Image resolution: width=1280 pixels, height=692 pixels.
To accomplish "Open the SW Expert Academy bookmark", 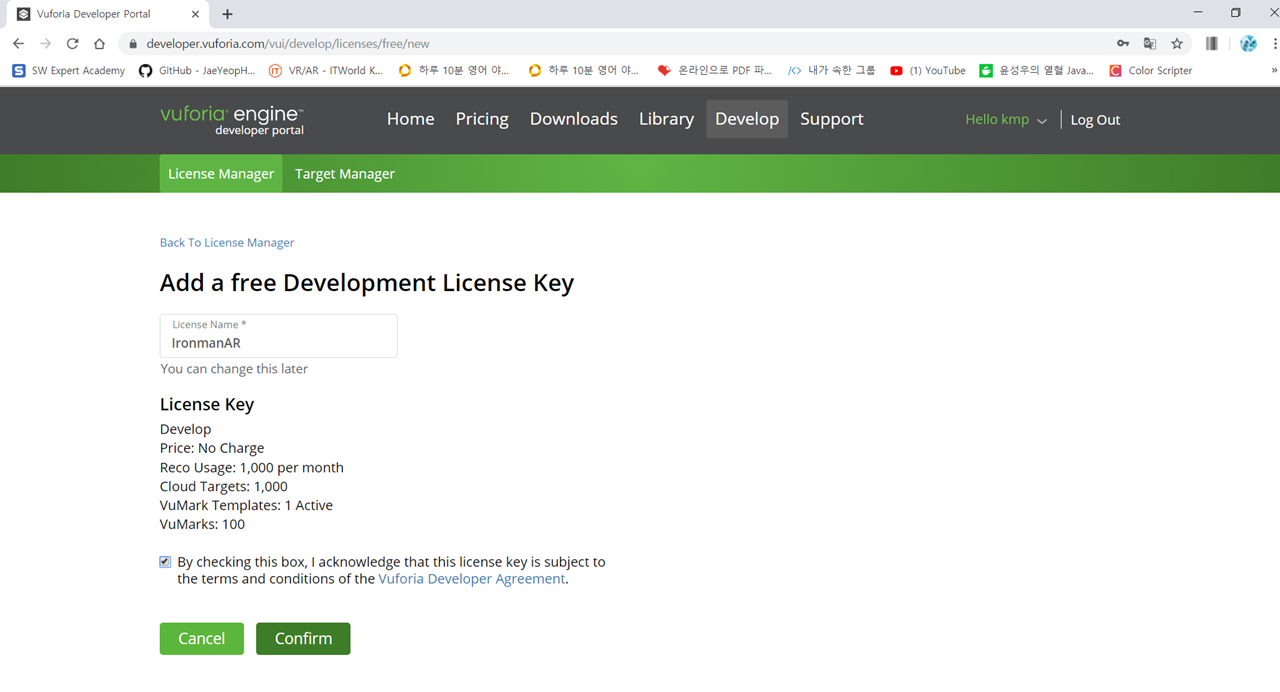I will point(68,71).
